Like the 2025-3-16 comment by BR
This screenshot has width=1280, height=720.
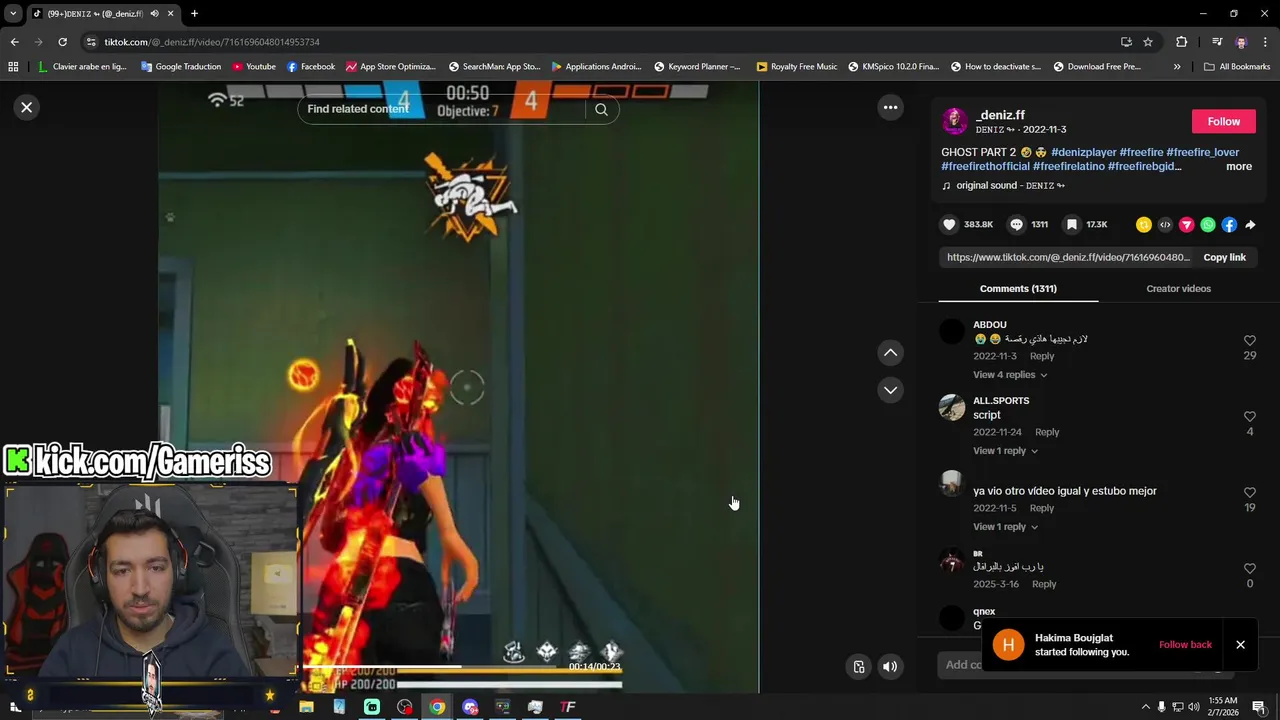coord(1249,569)
